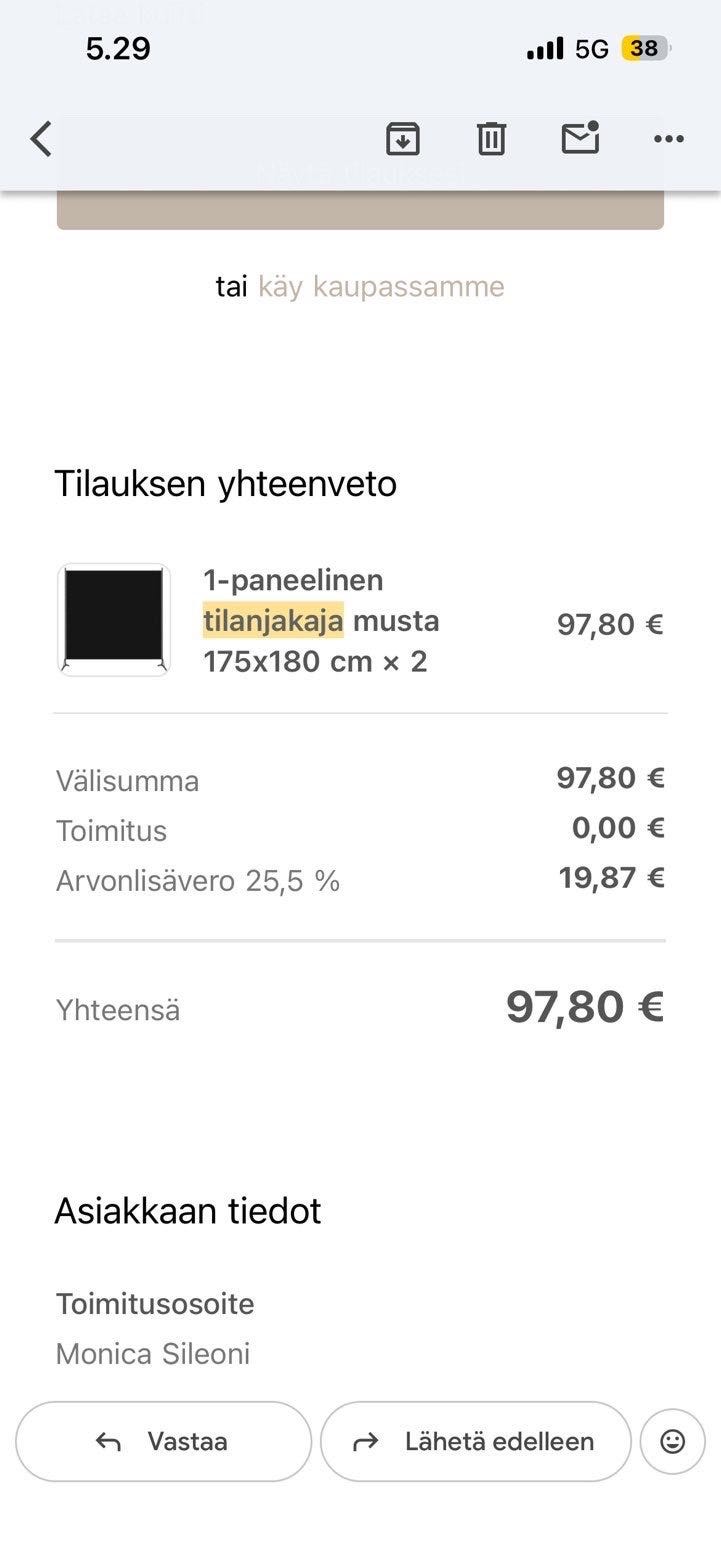
Task: Open the three-dot more options menu
Action: 668,139
